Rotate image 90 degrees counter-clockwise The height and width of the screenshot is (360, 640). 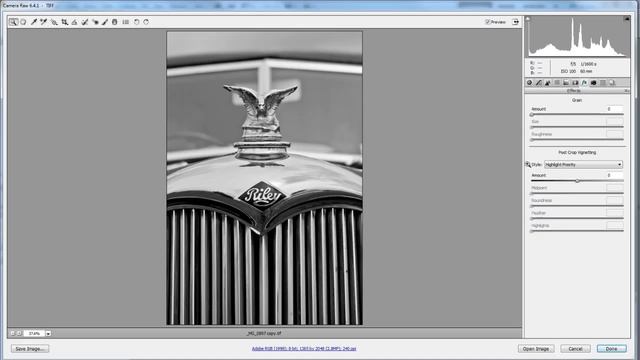tap(136, 22)
